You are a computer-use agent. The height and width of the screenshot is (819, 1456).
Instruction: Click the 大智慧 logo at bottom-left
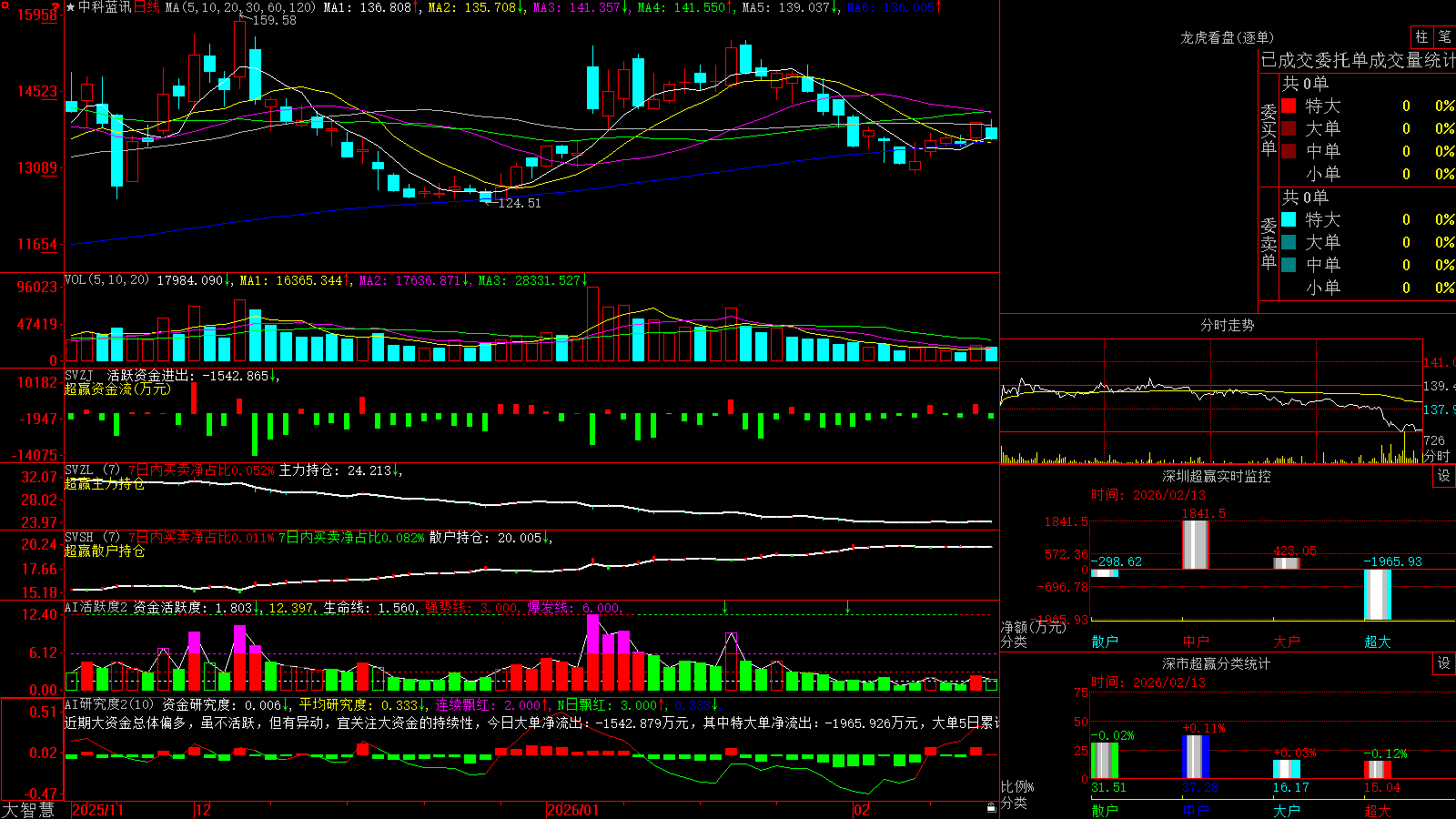tap(29, 810)
